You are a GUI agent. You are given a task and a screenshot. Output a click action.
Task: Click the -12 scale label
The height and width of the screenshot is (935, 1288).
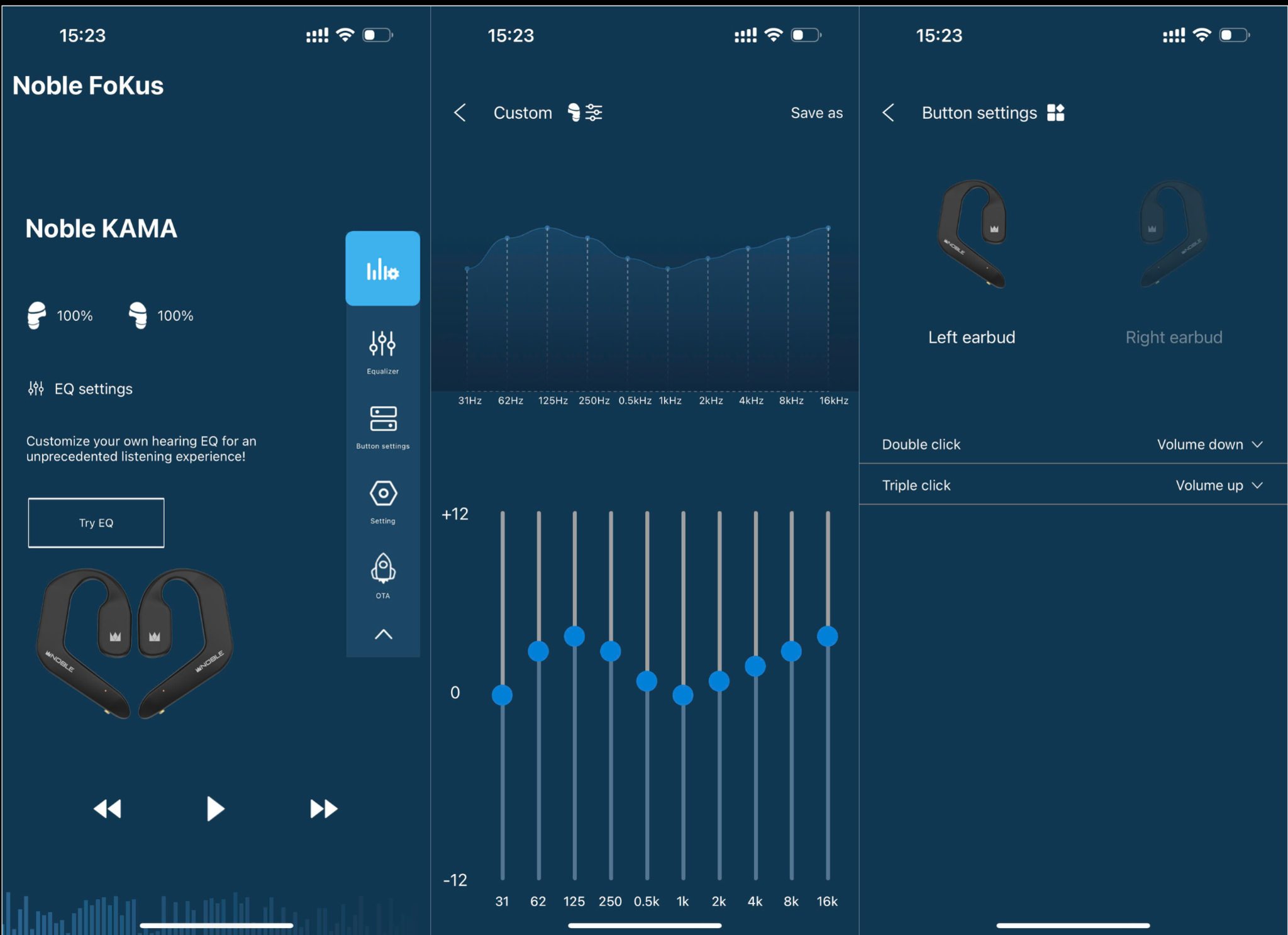455,880
